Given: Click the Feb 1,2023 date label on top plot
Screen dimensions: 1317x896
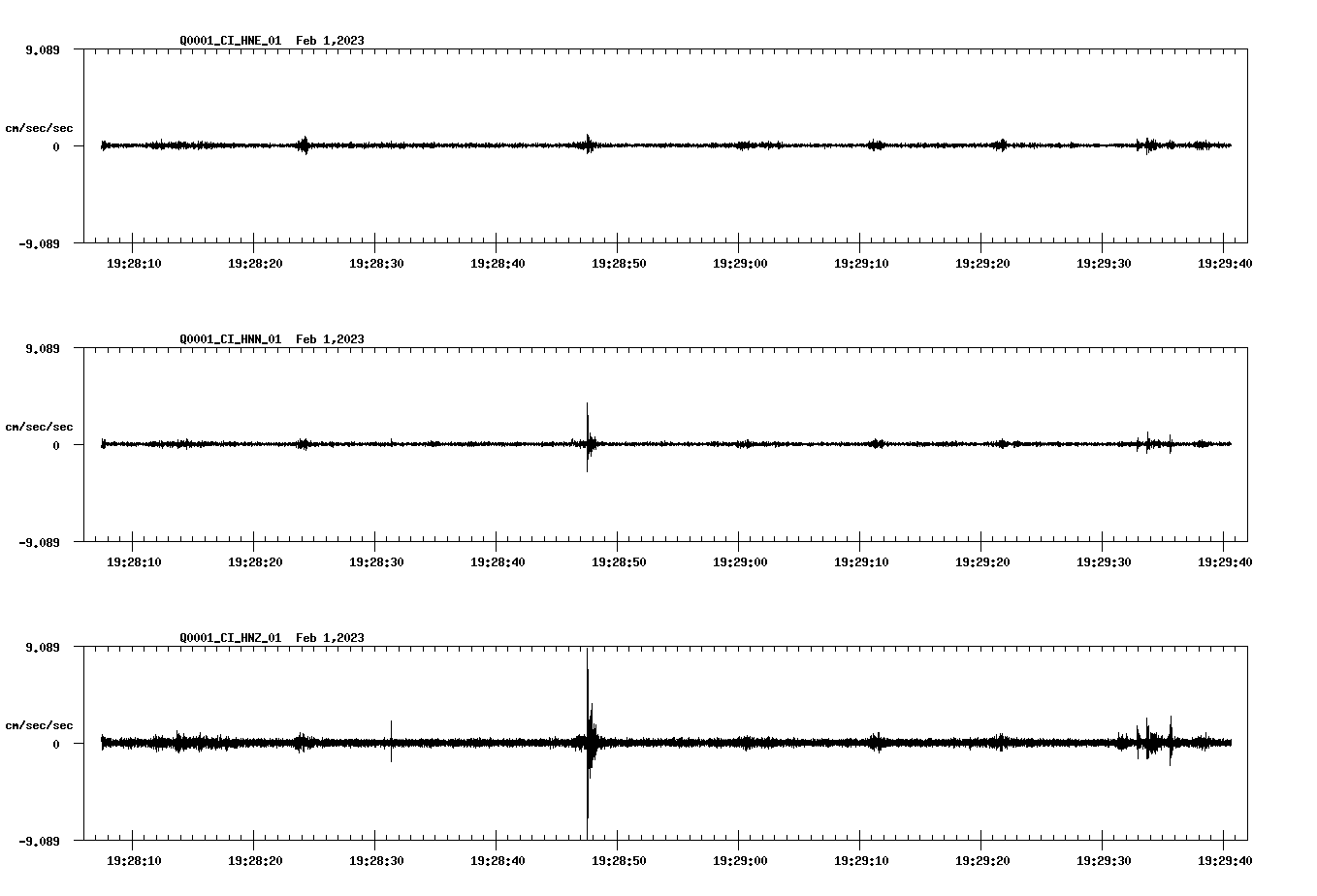Looking at the screenshot, I should [330, 41].
